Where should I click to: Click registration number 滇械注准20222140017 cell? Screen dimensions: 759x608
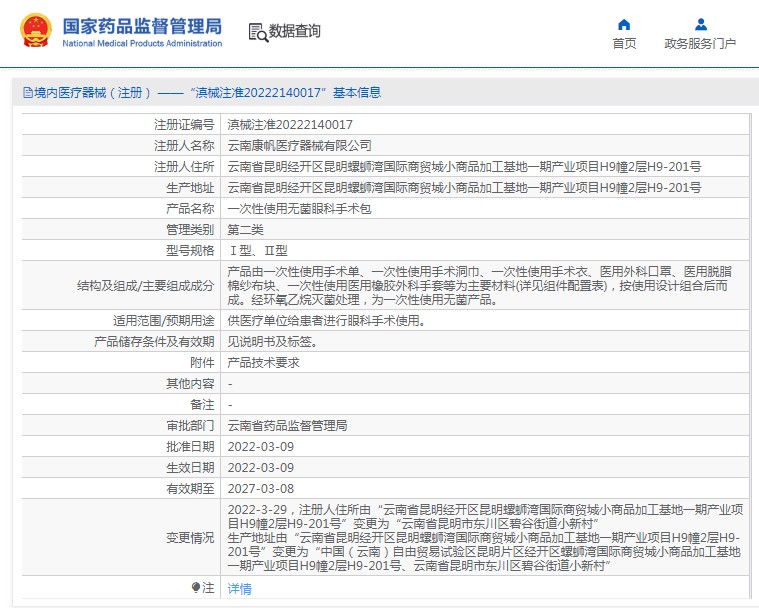tap(290, 125)
